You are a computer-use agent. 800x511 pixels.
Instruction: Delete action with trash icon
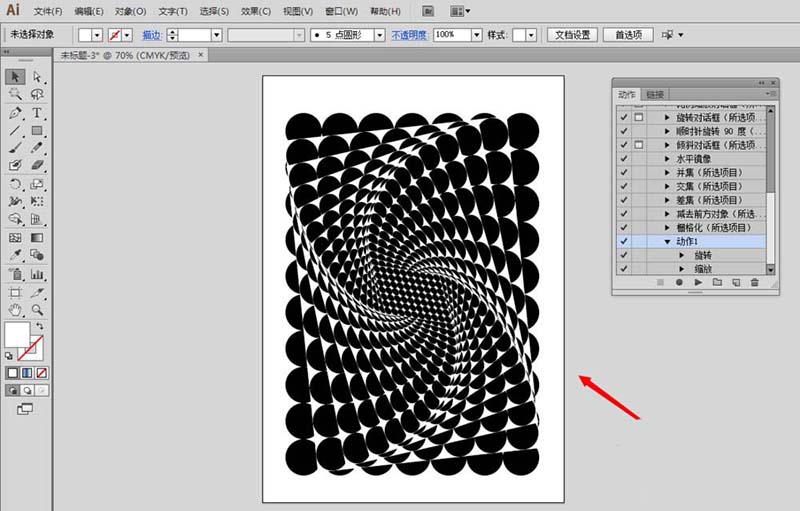(x=754, y=283)
